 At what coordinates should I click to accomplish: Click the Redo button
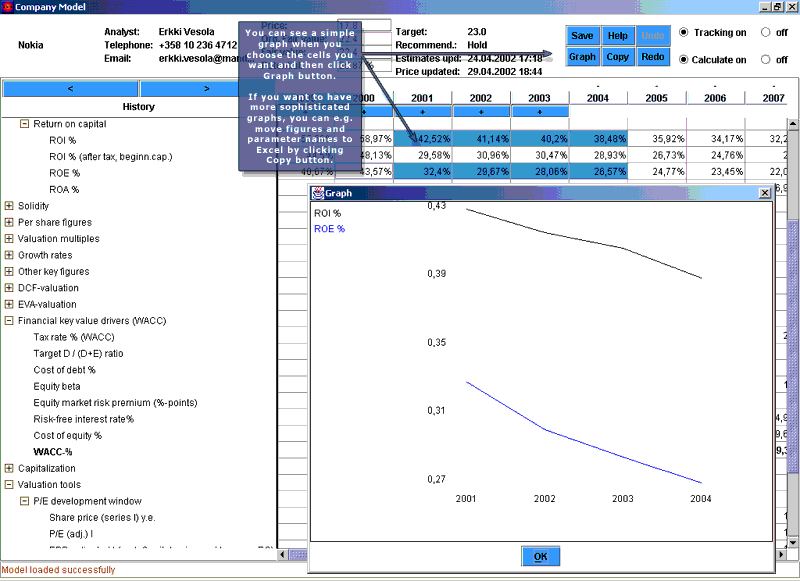tap(653, 57)
